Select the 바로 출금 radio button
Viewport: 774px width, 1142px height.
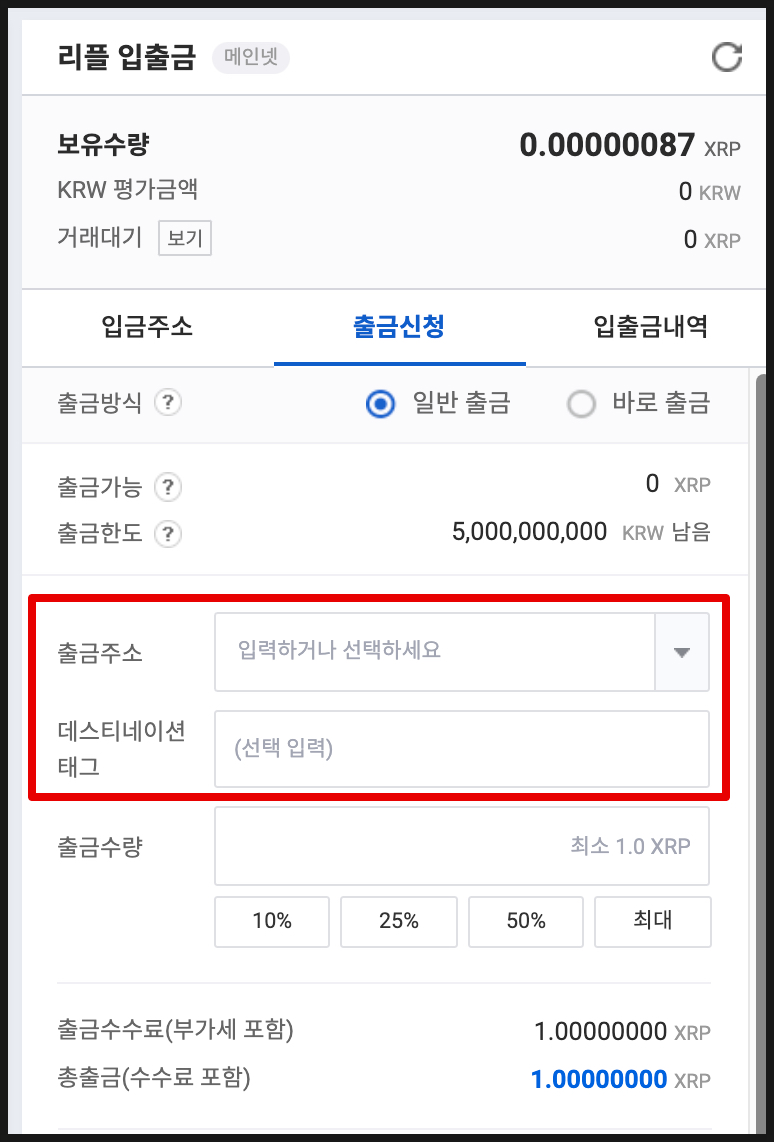pyautogui.click(x=581, y=403)
